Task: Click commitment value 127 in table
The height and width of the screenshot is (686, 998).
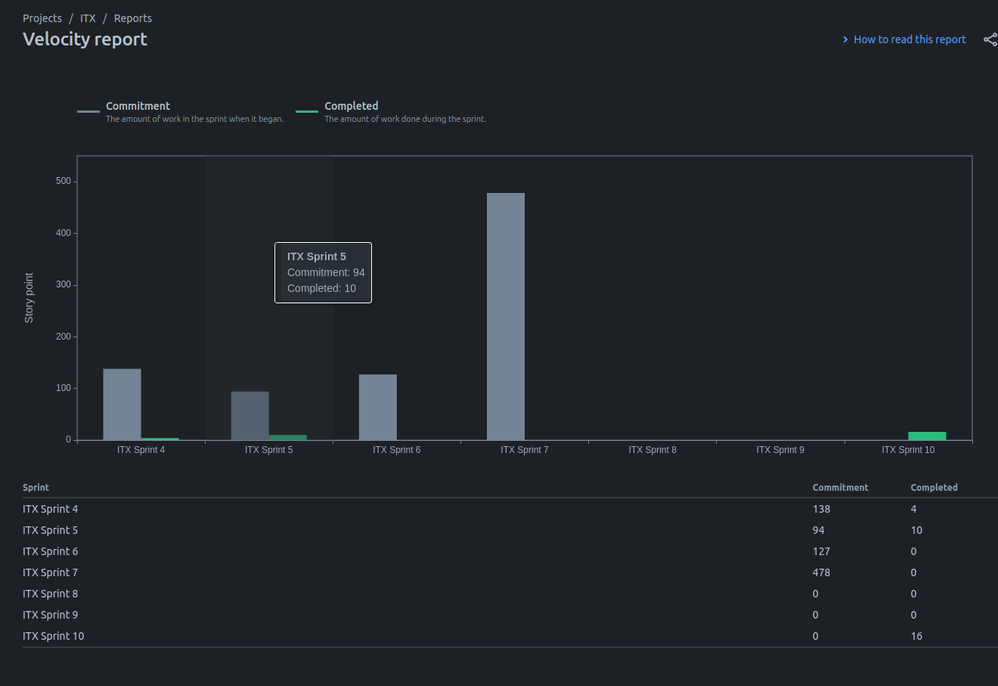Action: tap(821, 551)
